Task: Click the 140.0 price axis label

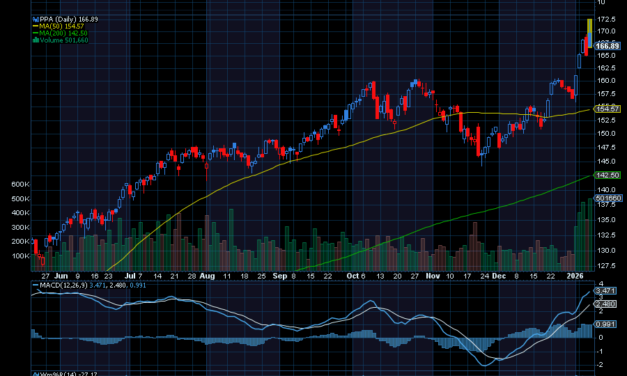Action: [606, 190]
